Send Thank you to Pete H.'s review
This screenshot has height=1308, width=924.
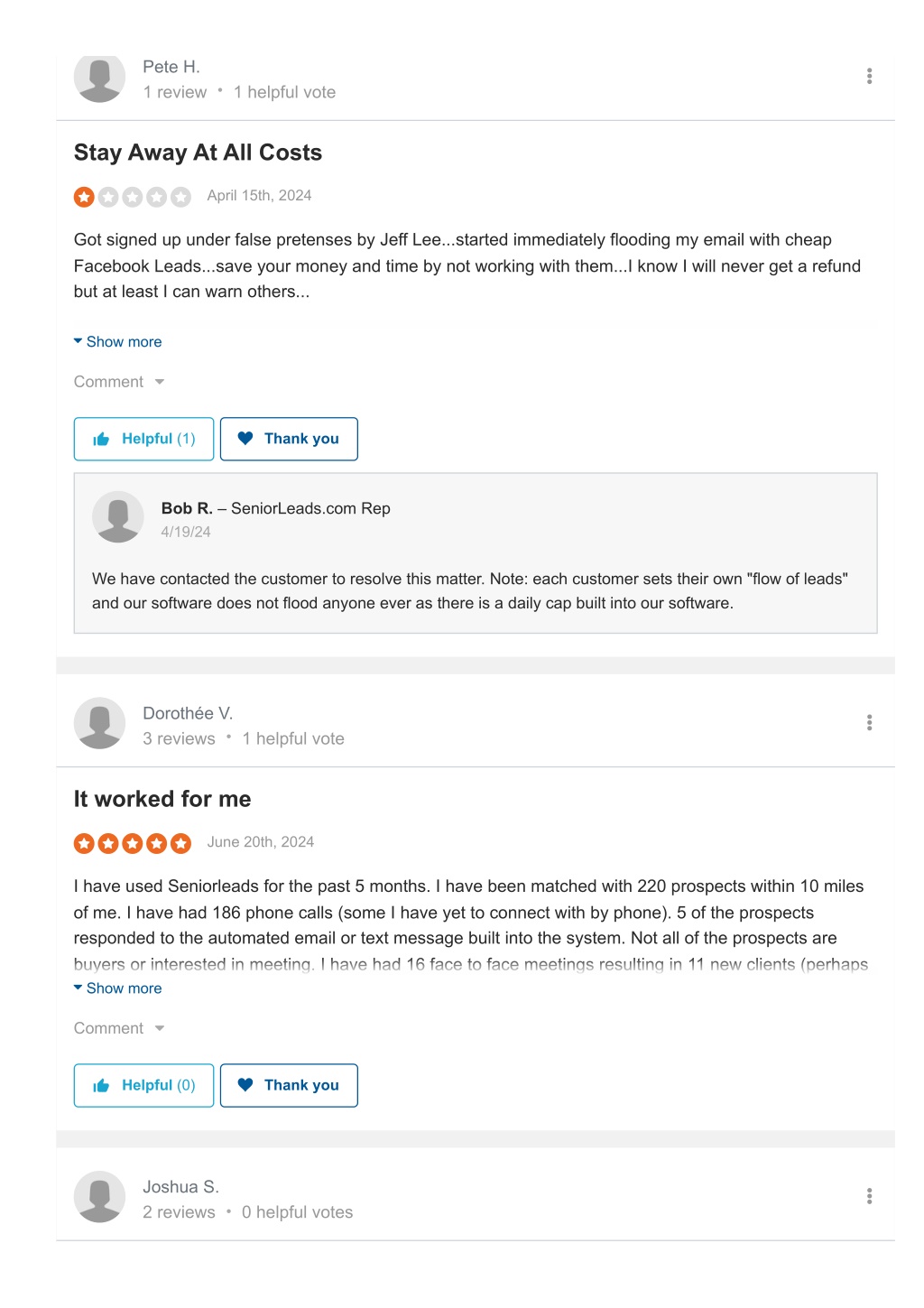click(289, 439)
